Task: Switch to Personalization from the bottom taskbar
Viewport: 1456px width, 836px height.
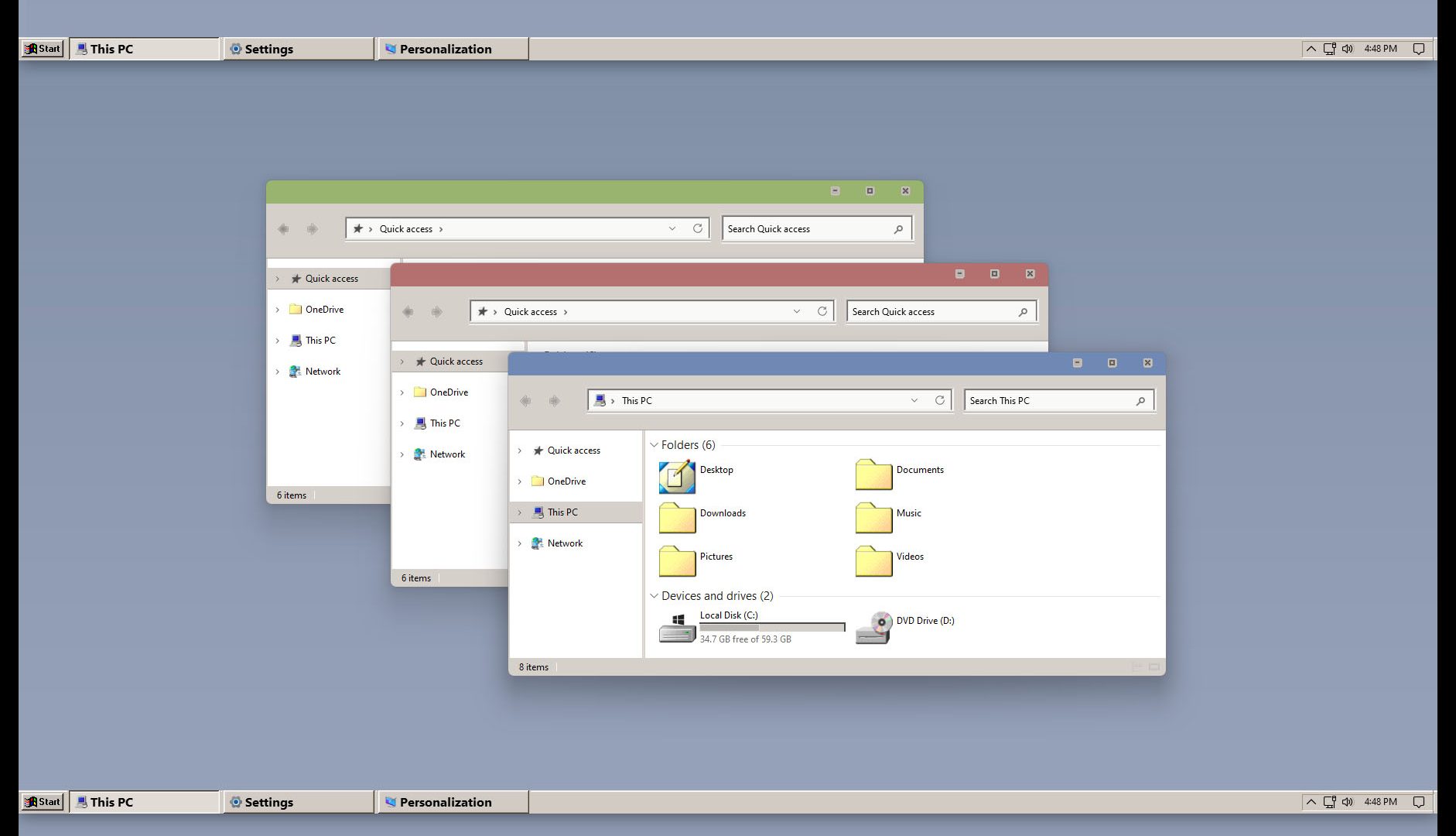Action: [x=453, y=802]
